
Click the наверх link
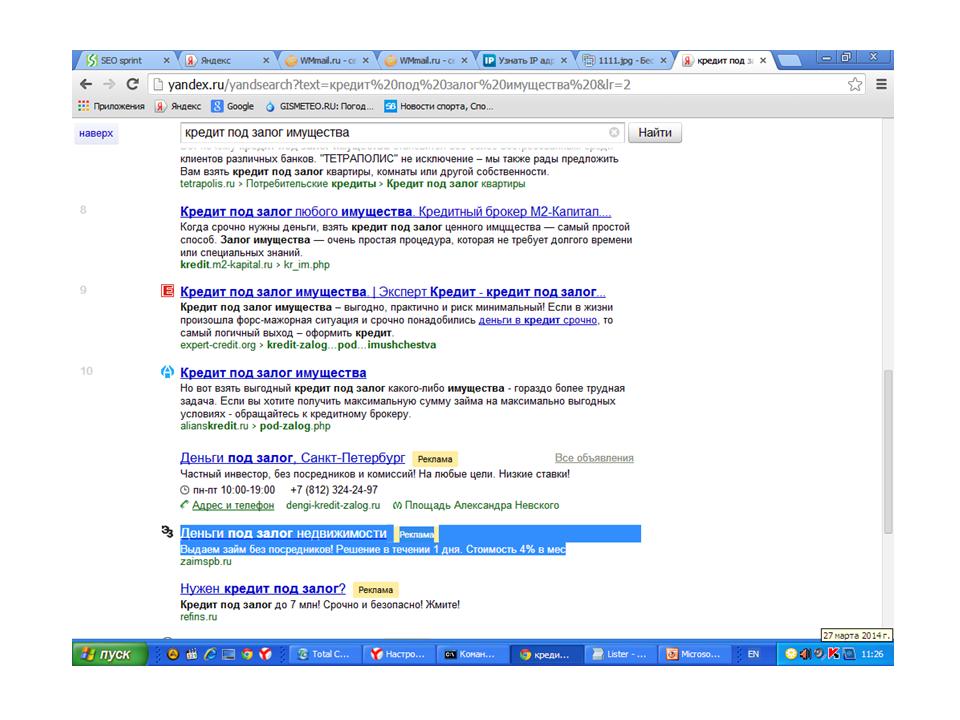(x=96, y=133)
